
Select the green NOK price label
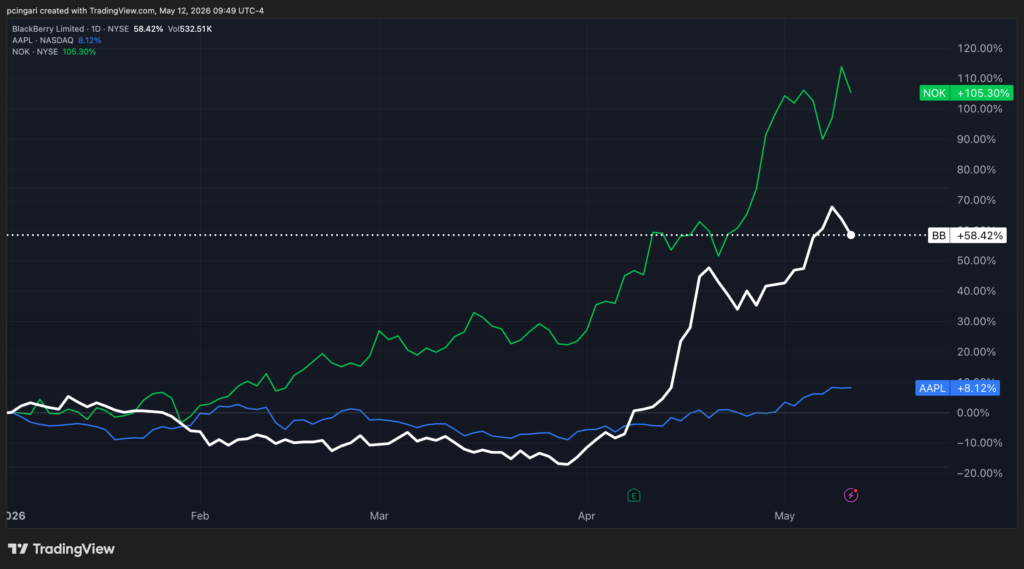(966, 93)
